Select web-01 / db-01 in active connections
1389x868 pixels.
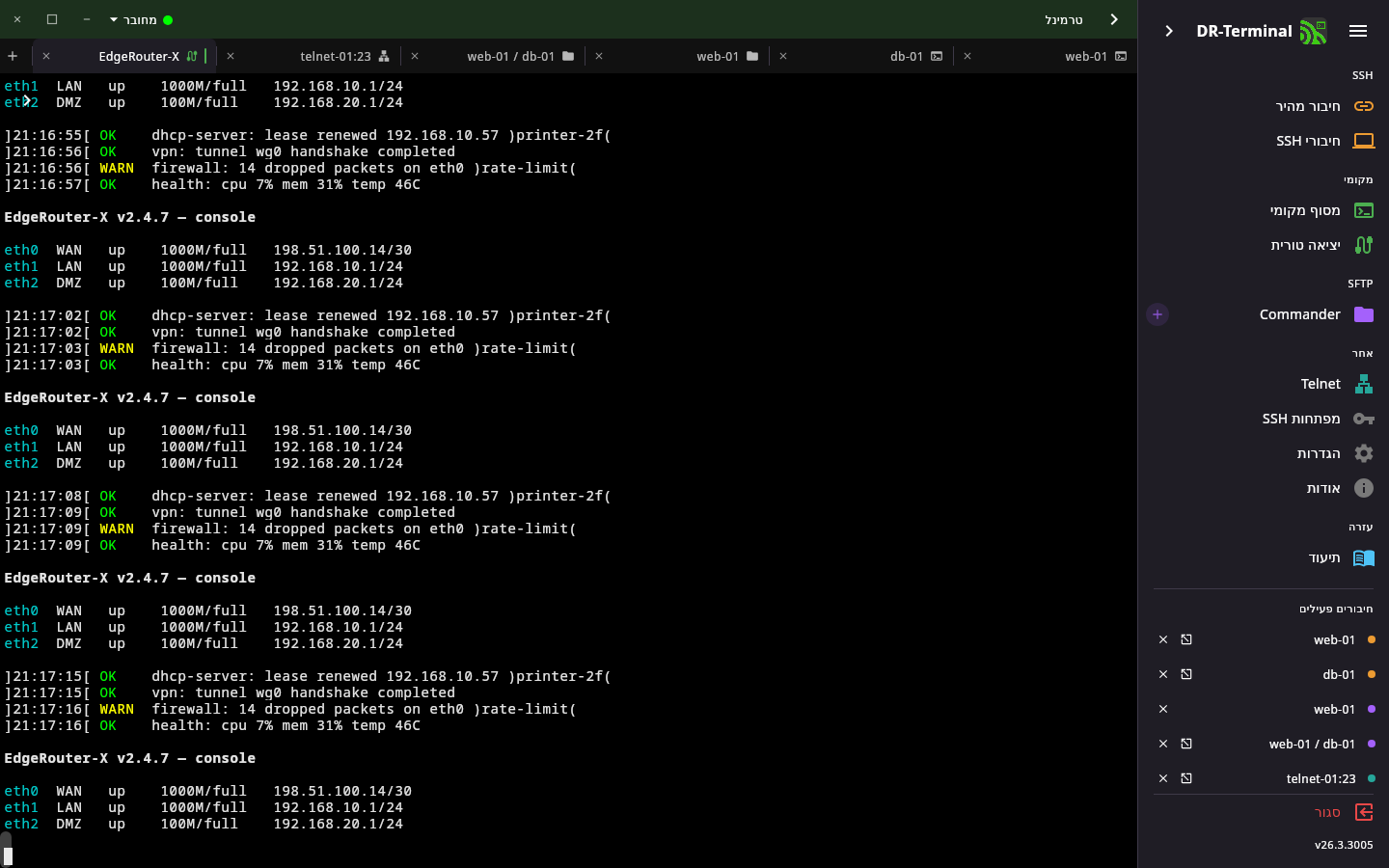pyautogui.click(x=1312, y=744)
